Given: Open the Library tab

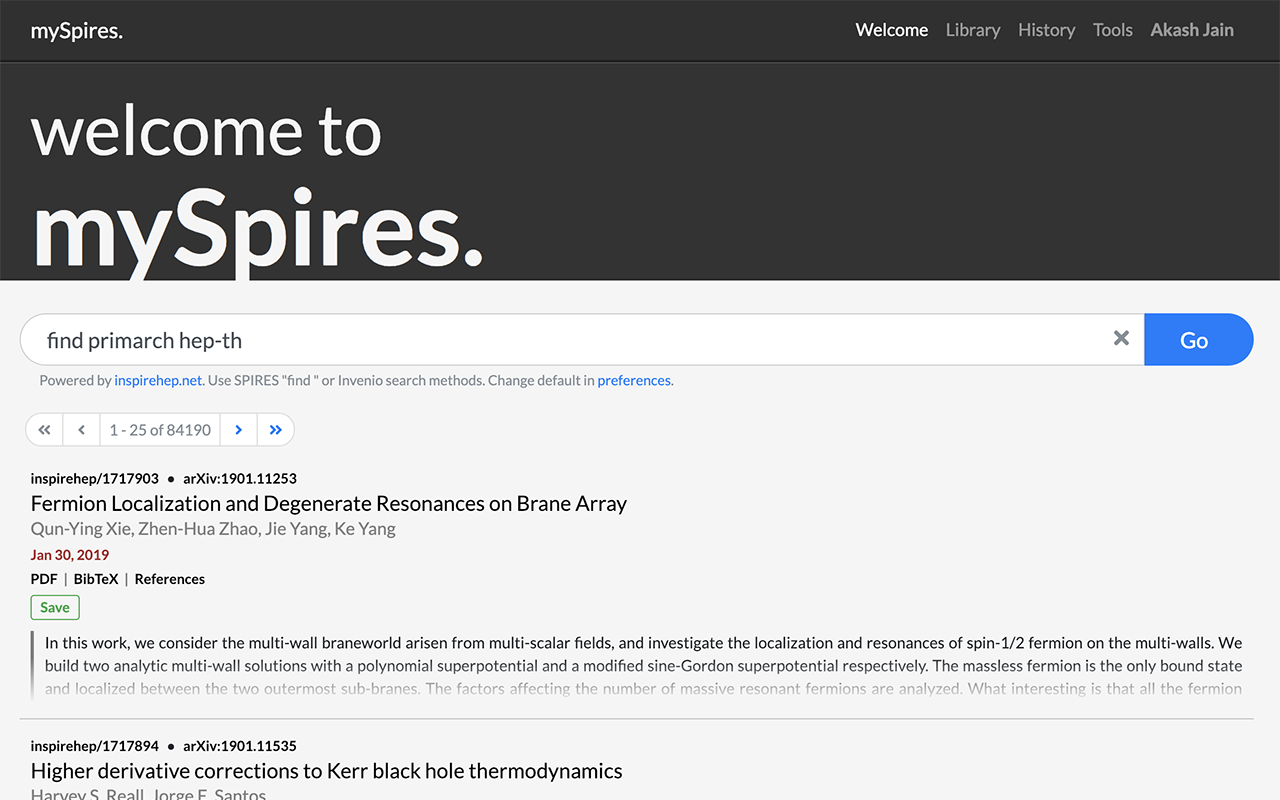Looking at the screenshot, I should click(972, 30).
